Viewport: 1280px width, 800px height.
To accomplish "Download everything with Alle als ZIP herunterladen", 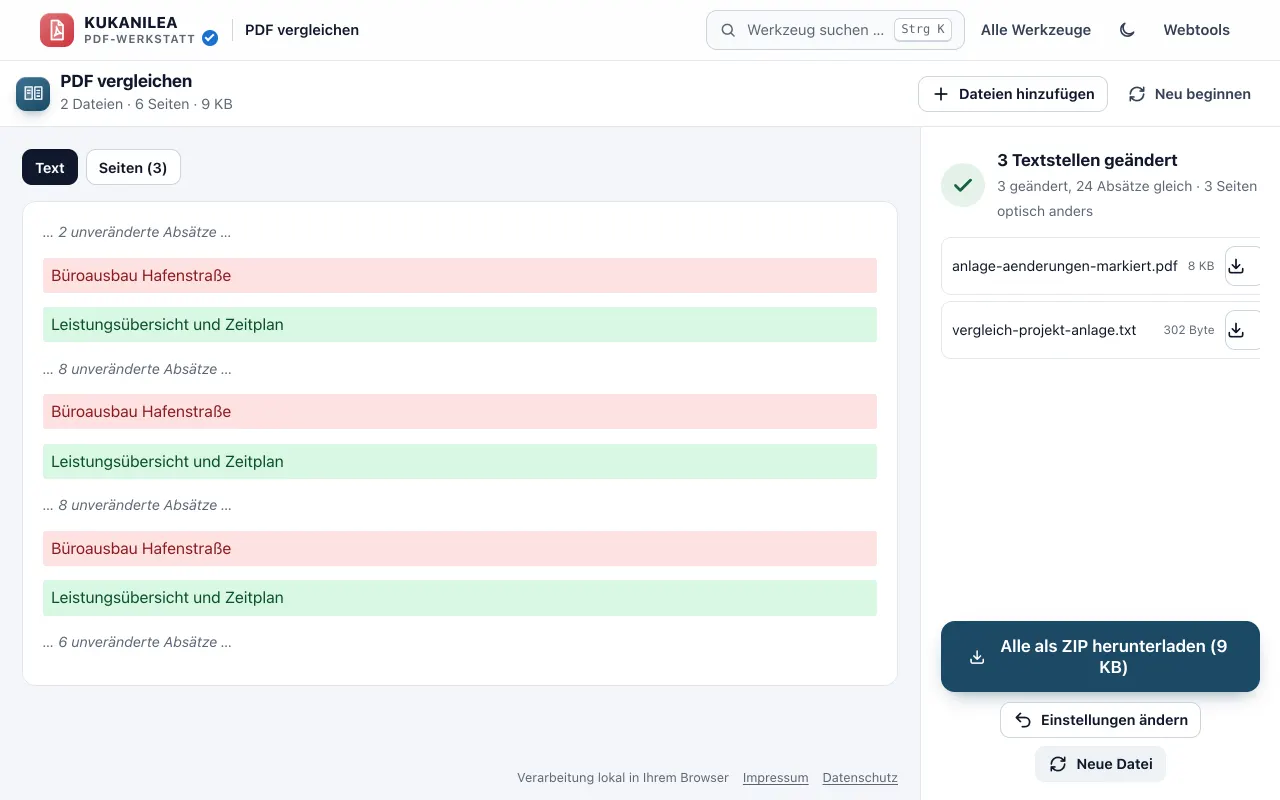I will [x=1100, y=657].
